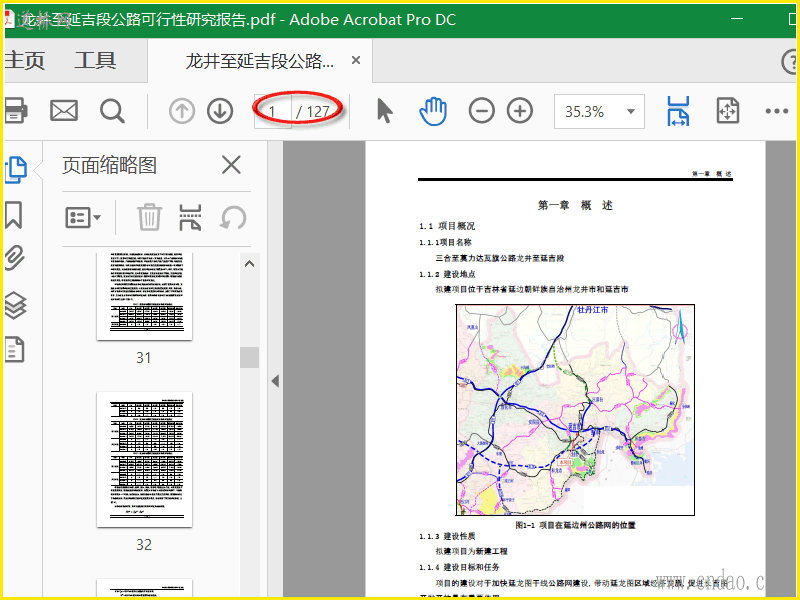Image resolution: width=800 pixels, height=600 pixels.
Task: Open the Bookmarks panel
Action: (x=14, y=215)
